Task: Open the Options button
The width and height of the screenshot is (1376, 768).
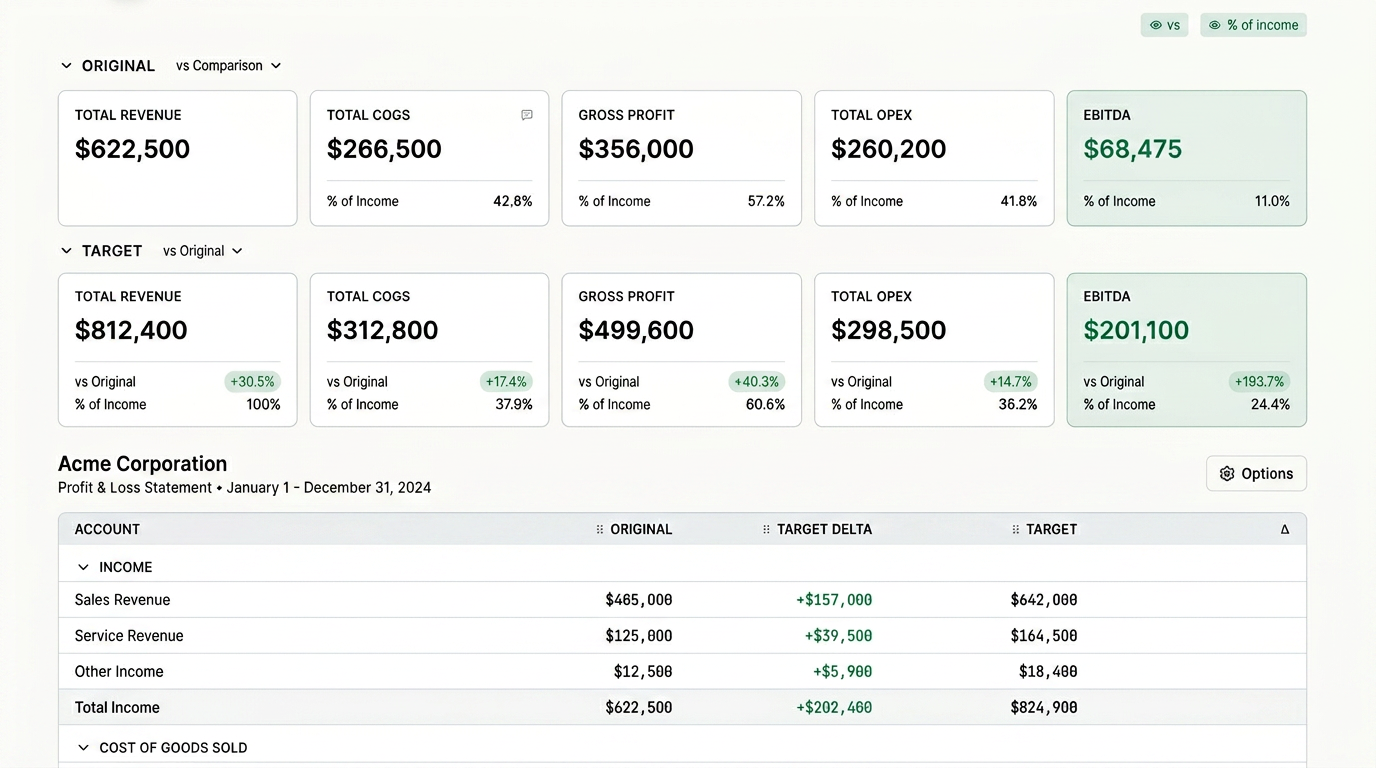Action: [x=1256, y=474]
